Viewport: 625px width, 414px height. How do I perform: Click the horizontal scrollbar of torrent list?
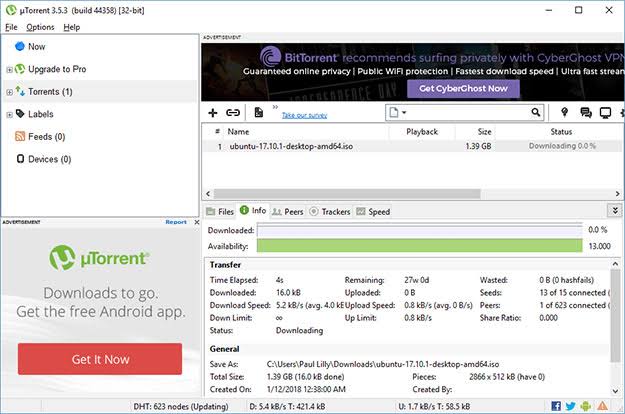[347, 194]
